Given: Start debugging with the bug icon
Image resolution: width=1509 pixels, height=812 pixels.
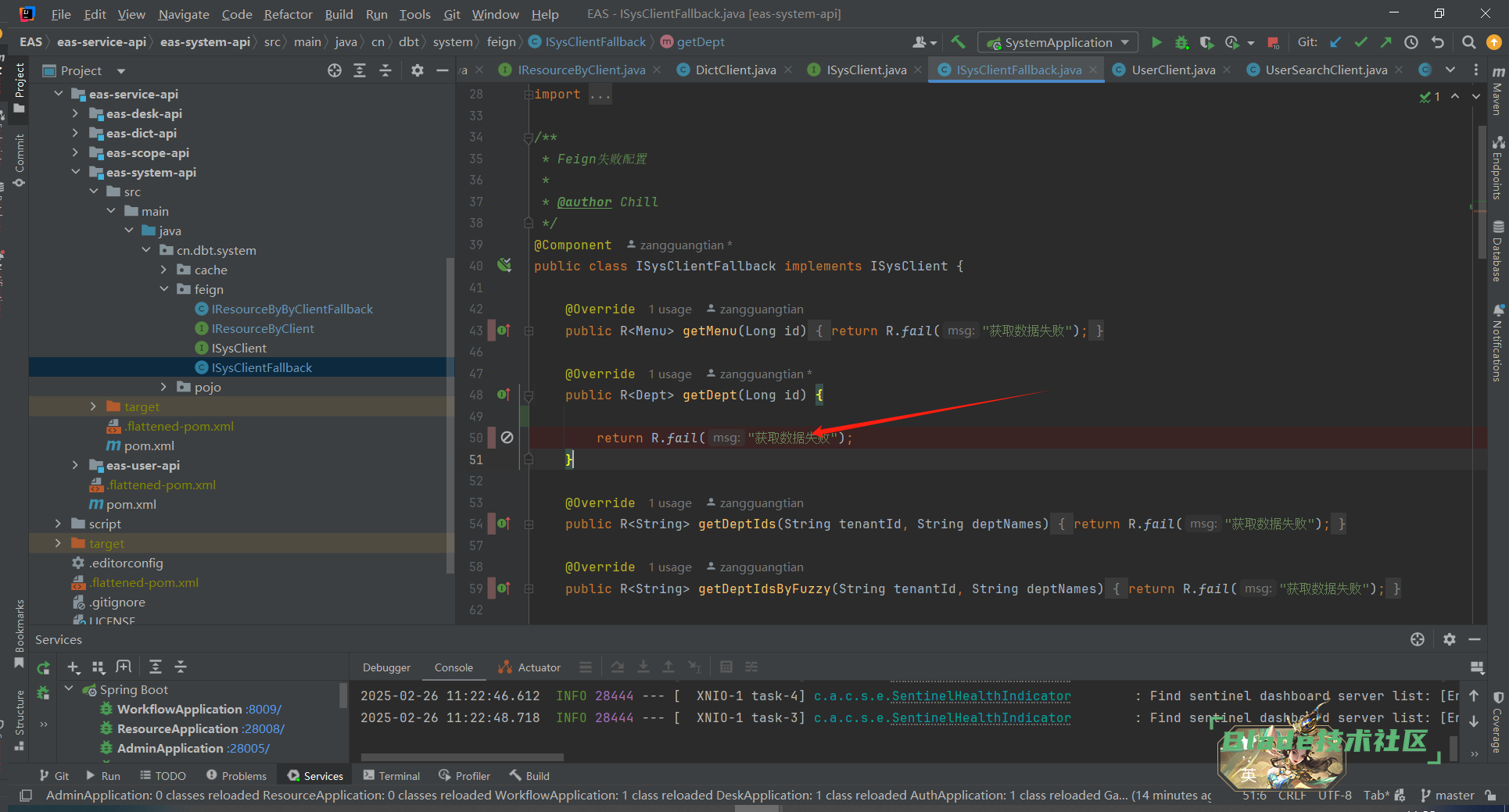Looking at the screenshot, I should tap(1181, 42).
